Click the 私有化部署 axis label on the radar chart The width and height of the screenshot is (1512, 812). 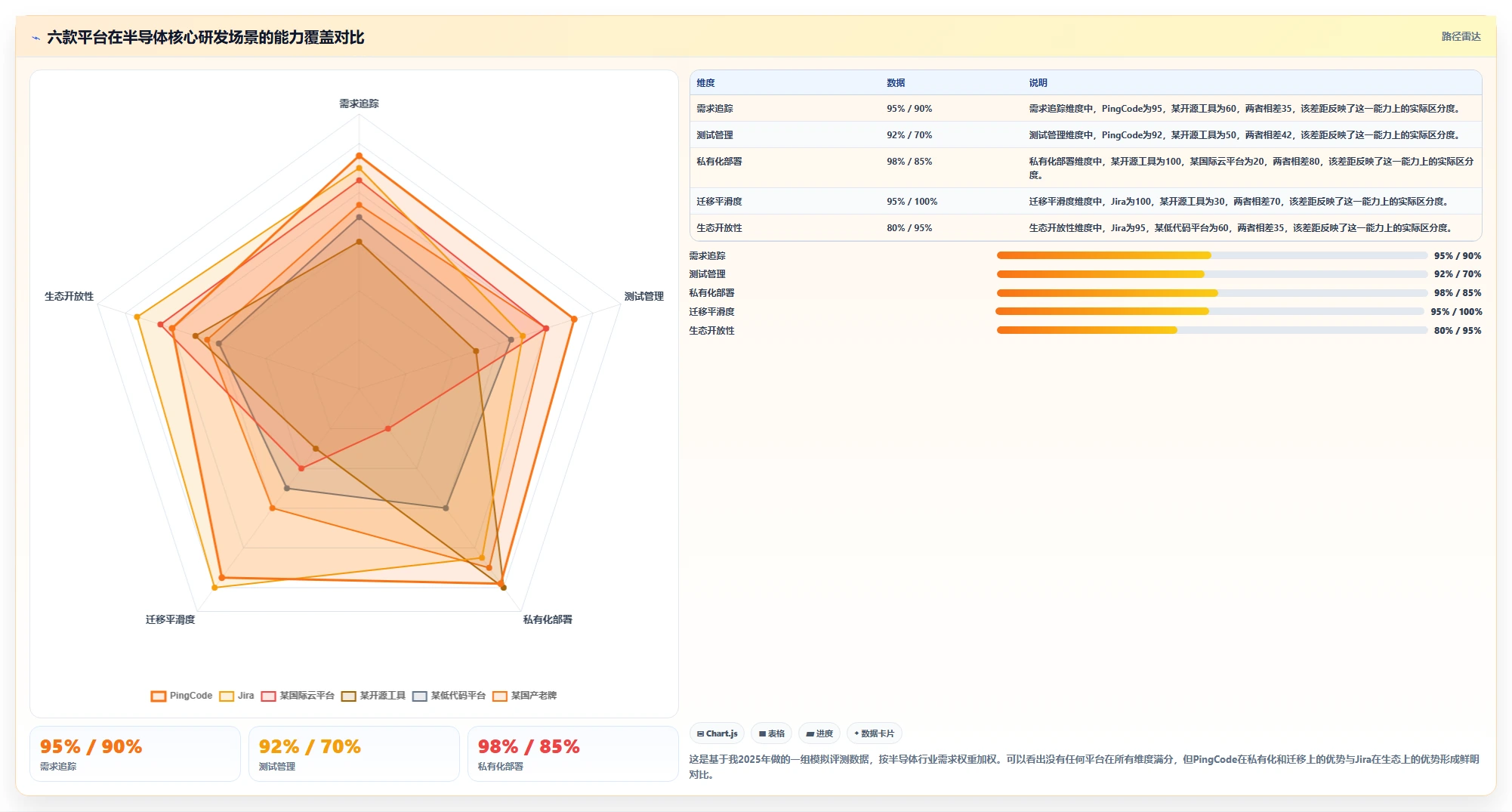tap(548, 619)
